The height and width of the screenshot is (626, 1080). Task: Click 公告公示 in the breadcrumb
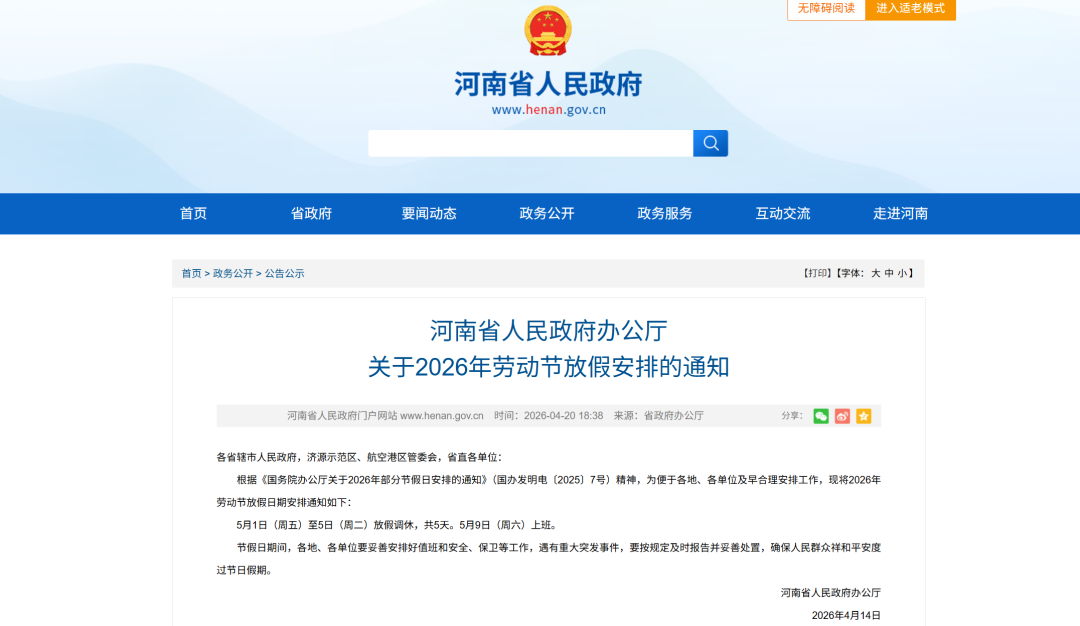click(x=284, y=273)
